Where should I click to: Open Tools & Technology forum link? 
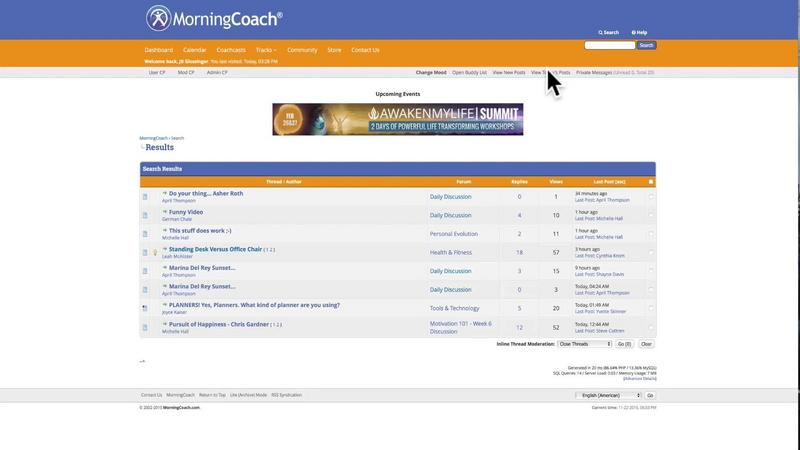[454, 308]
